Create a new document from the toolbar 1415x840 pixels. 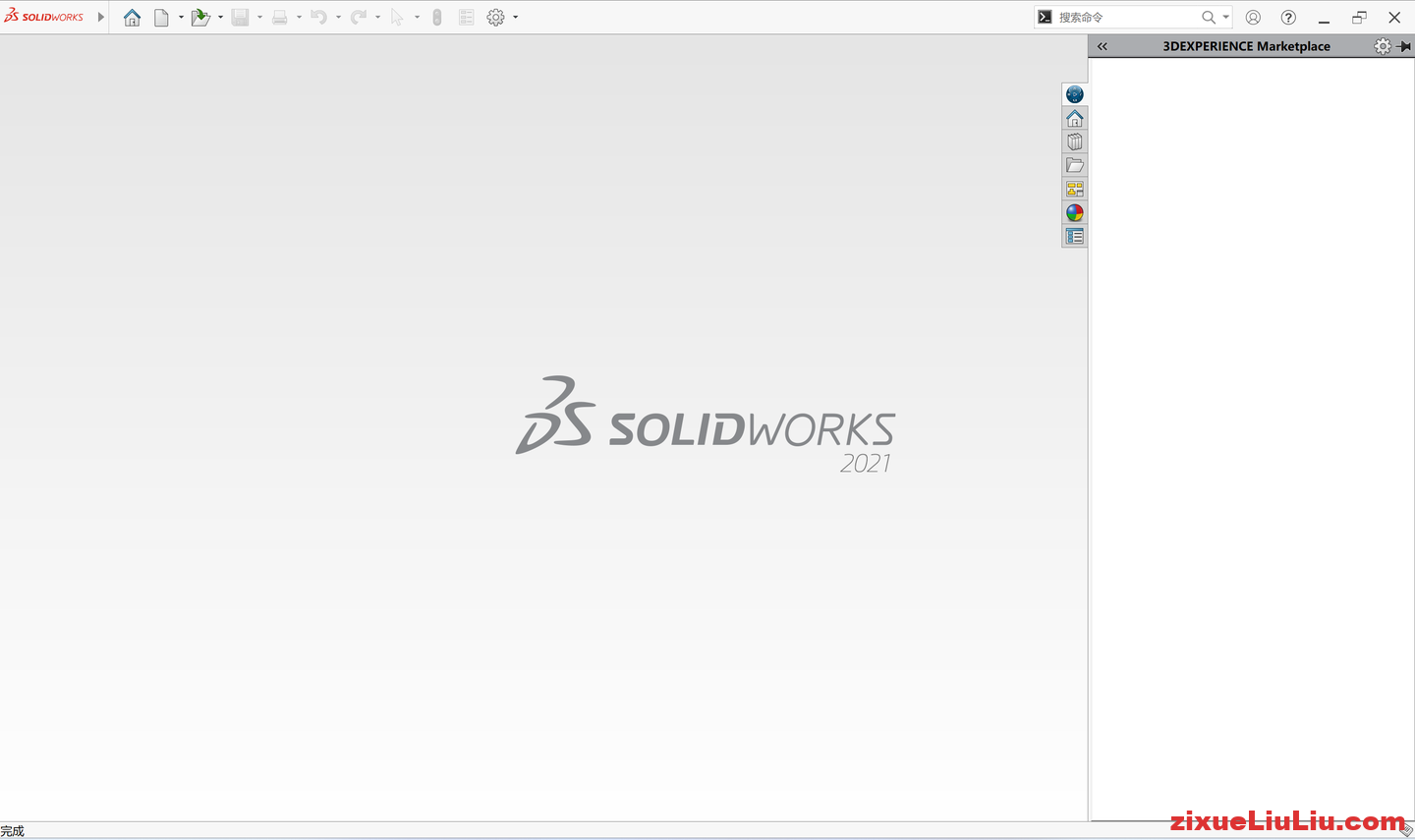click(161, 17)
